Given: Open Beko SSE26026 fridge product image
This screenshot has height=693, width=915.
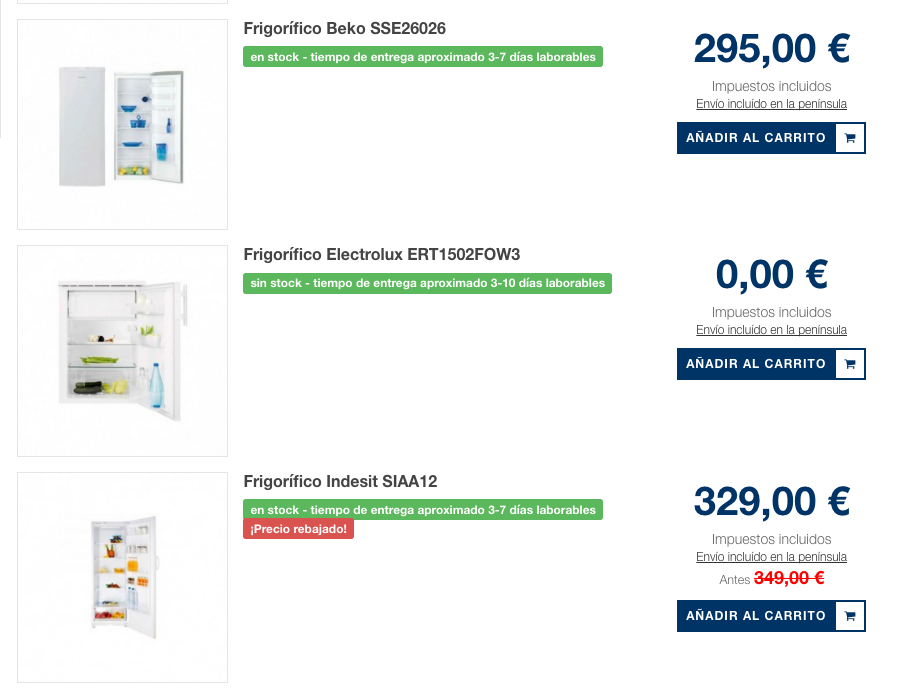Looking at the screenshot, I should coord(122,125).
